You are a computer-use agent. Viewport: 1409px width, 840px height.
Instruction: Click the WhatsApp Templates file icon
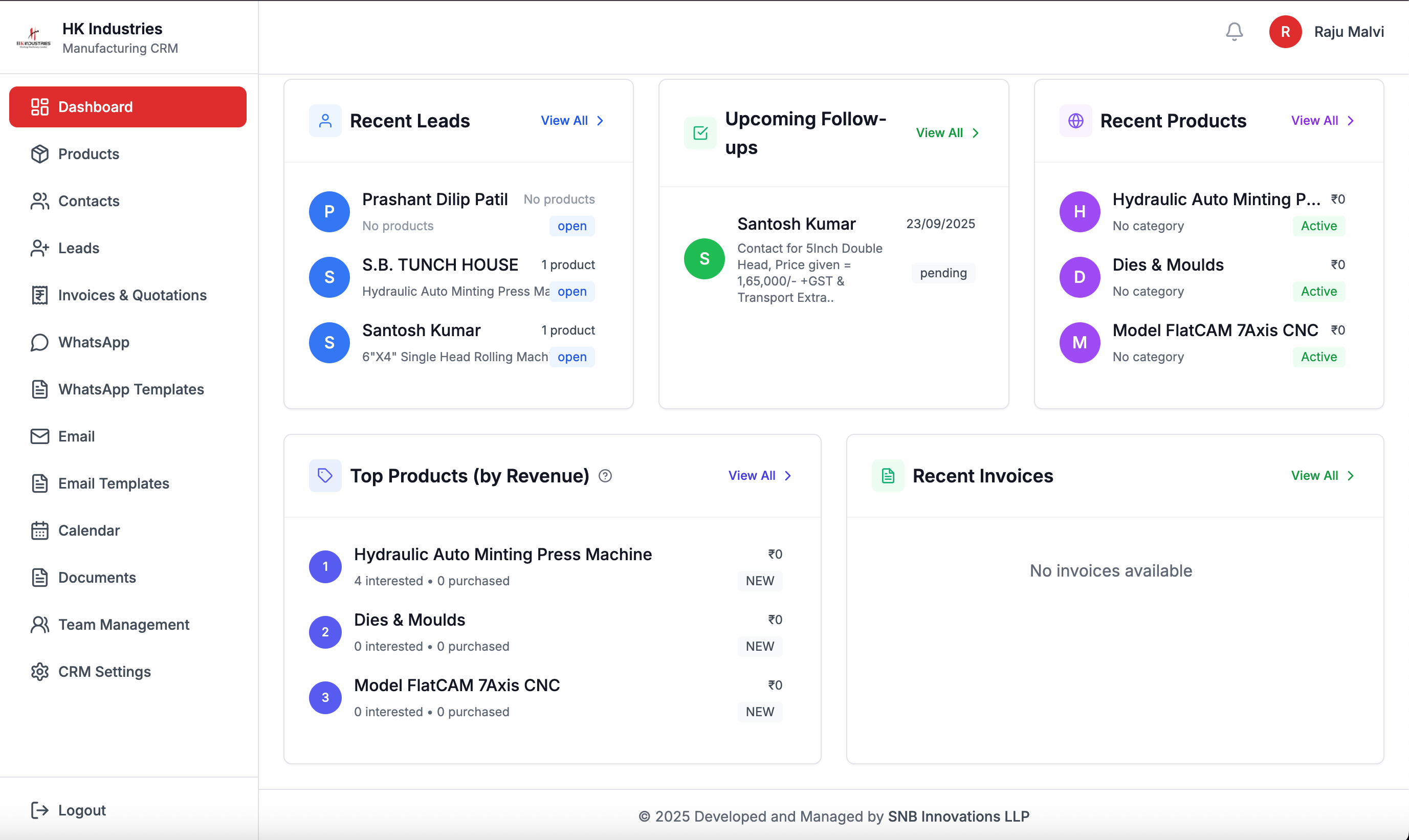click(x=39, y=389)
